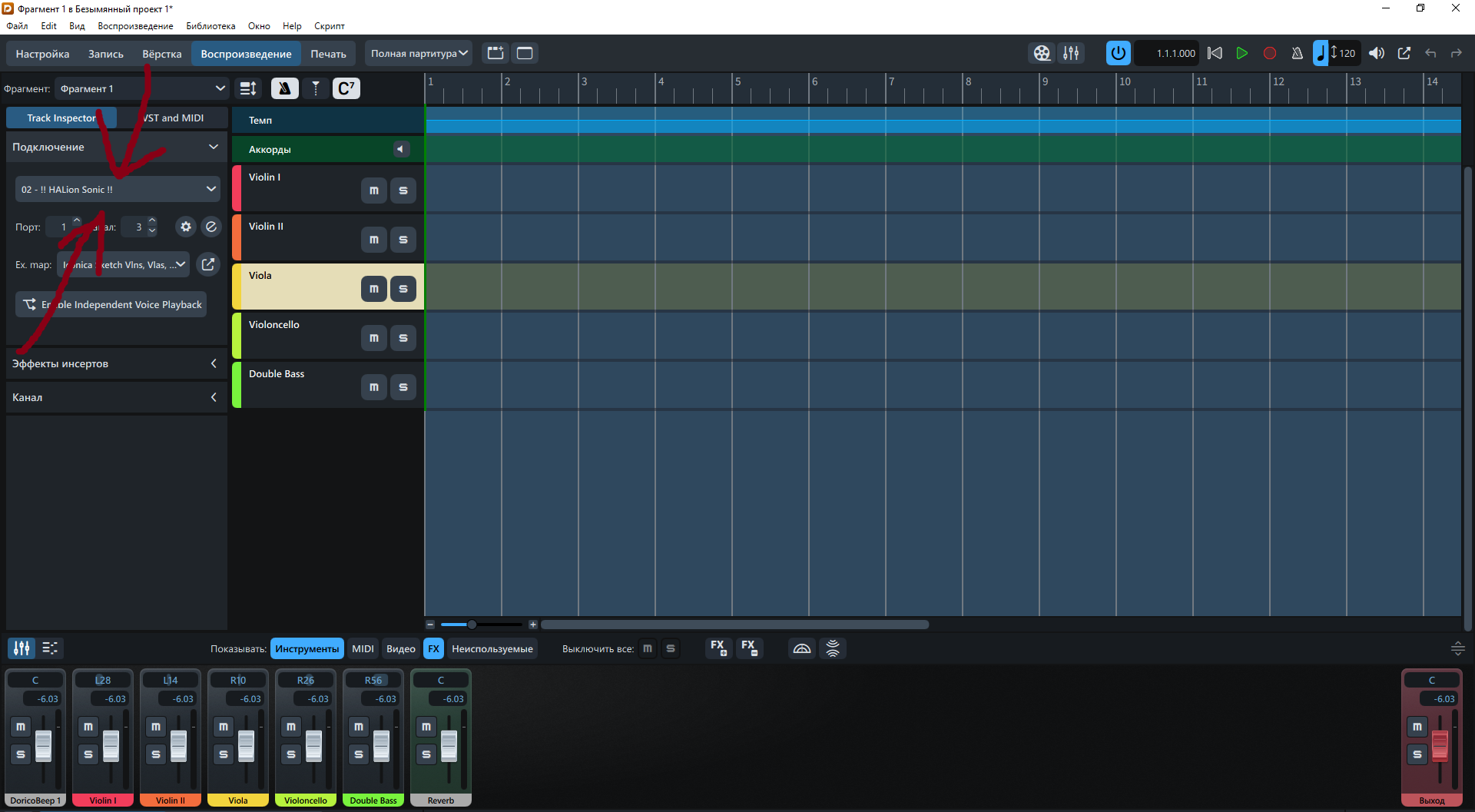Viewport: 1475px width, 812px height.
Task: Expand the Эффекты инсертов section
Action: [214, 363]
